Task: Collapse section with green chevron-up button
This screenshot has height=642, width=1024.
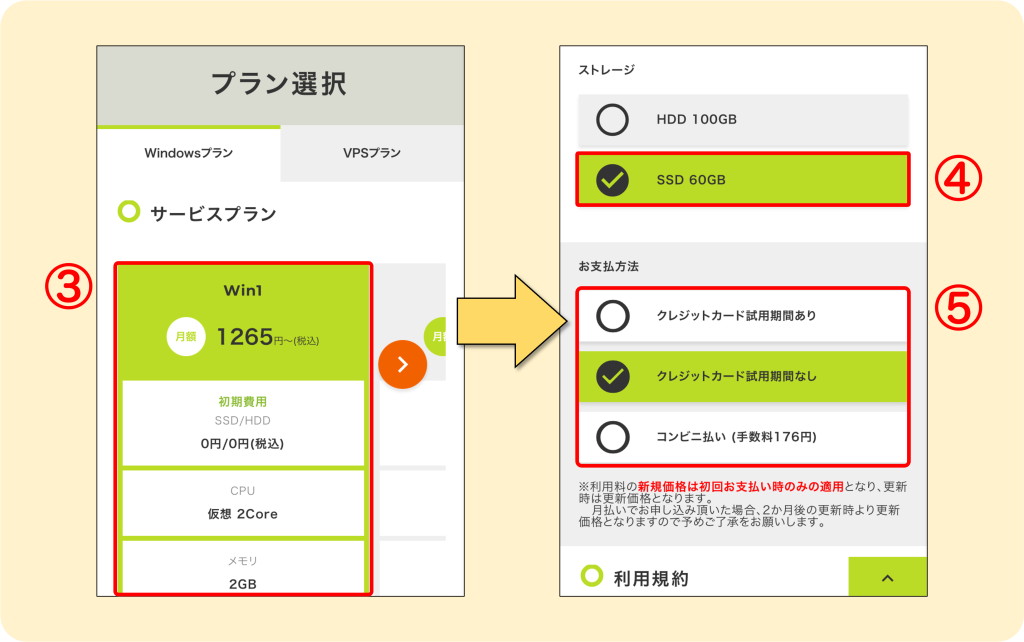Action: [888, 577]
